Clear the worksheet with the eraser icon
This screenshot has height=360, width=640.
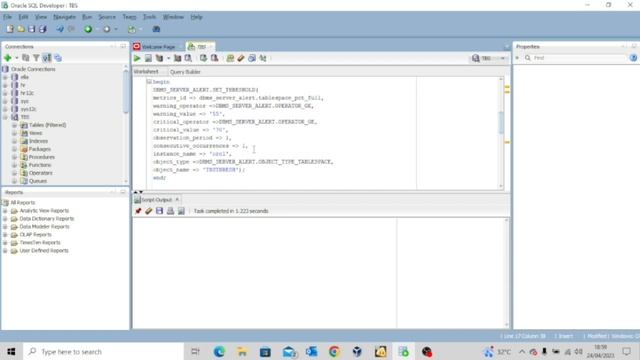tap(241, 58)
